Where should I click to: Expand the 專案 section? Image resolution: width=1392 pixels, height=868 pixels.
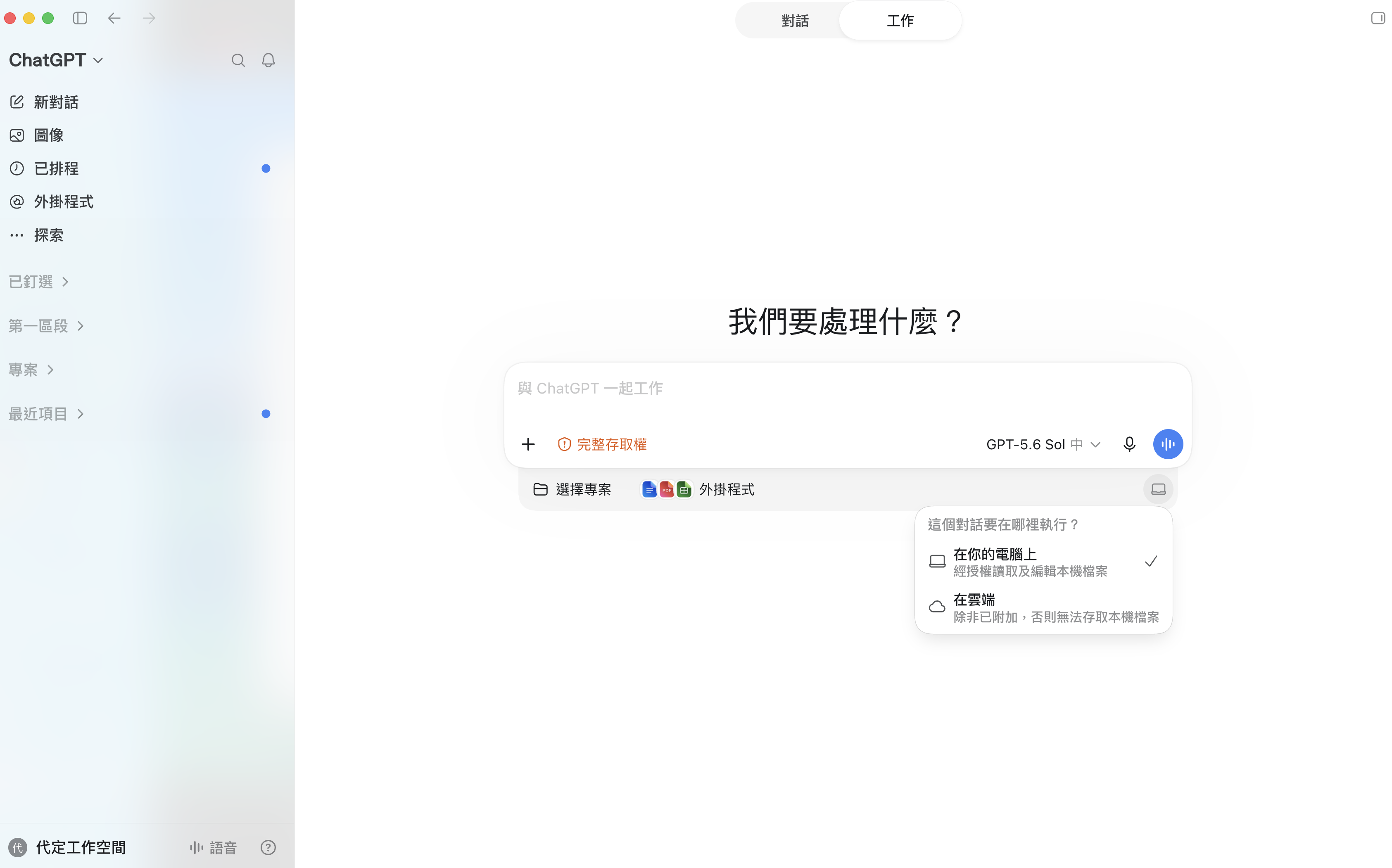(31, 370)
